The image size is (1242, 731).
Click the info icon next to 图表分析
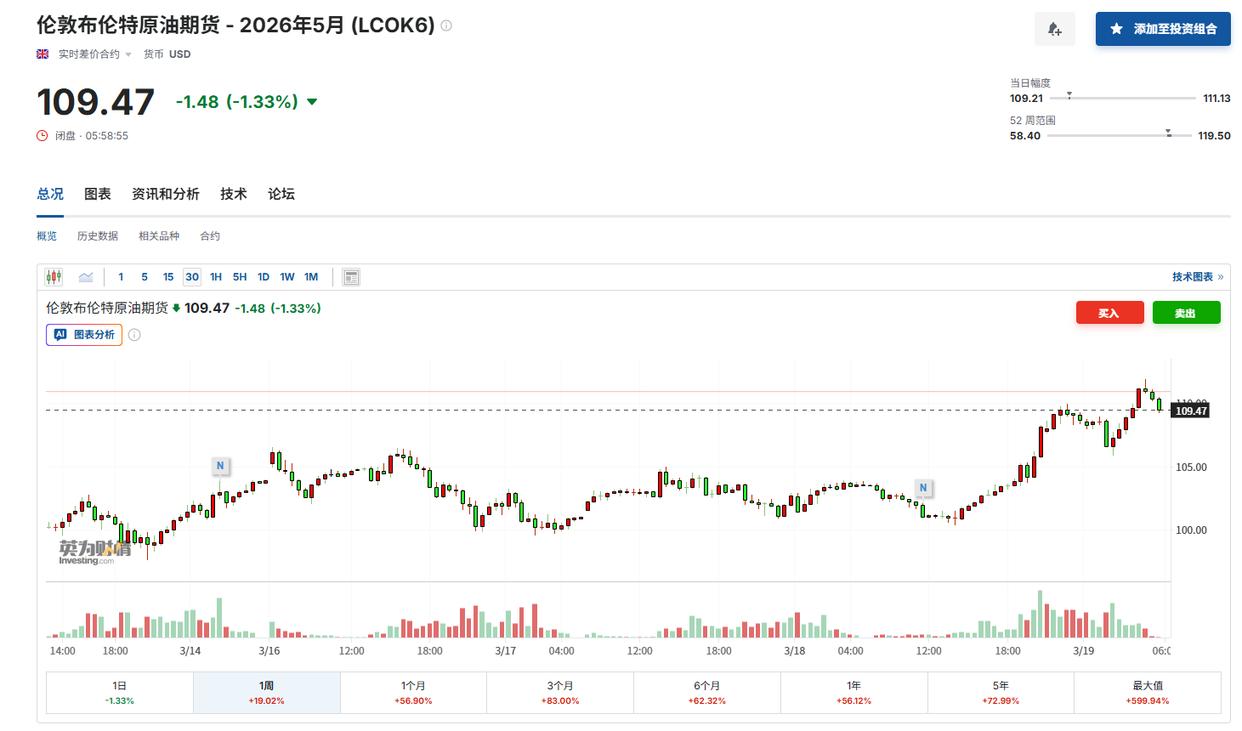[134, 335]
